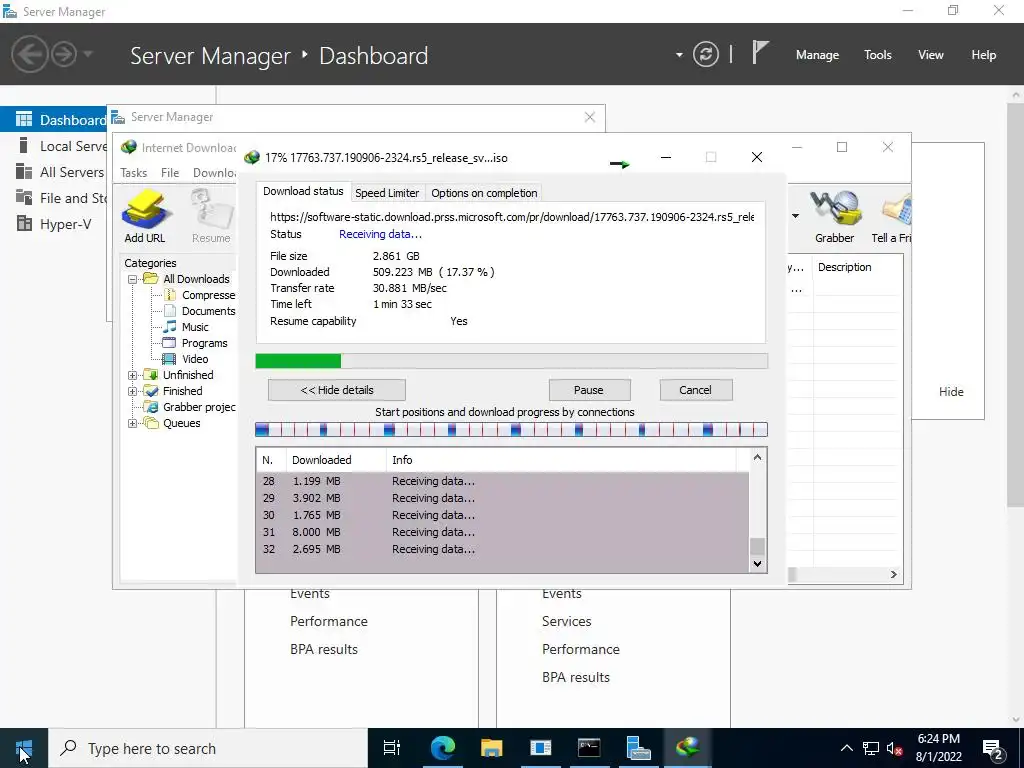Click the connections list scroll-up arrow

[758, 457]
